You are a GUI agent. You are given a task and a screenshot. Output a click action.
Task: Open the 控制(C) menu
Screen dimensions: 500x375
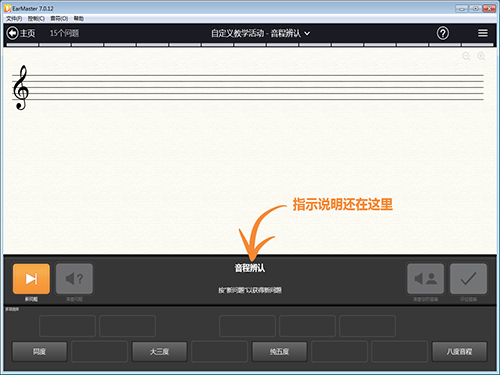coord(36,18)
